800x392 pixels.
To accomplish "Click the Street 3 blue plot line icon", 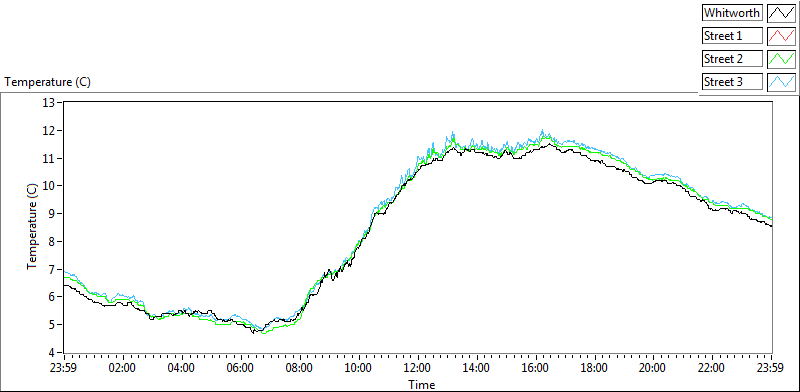I will pos(781,82).
